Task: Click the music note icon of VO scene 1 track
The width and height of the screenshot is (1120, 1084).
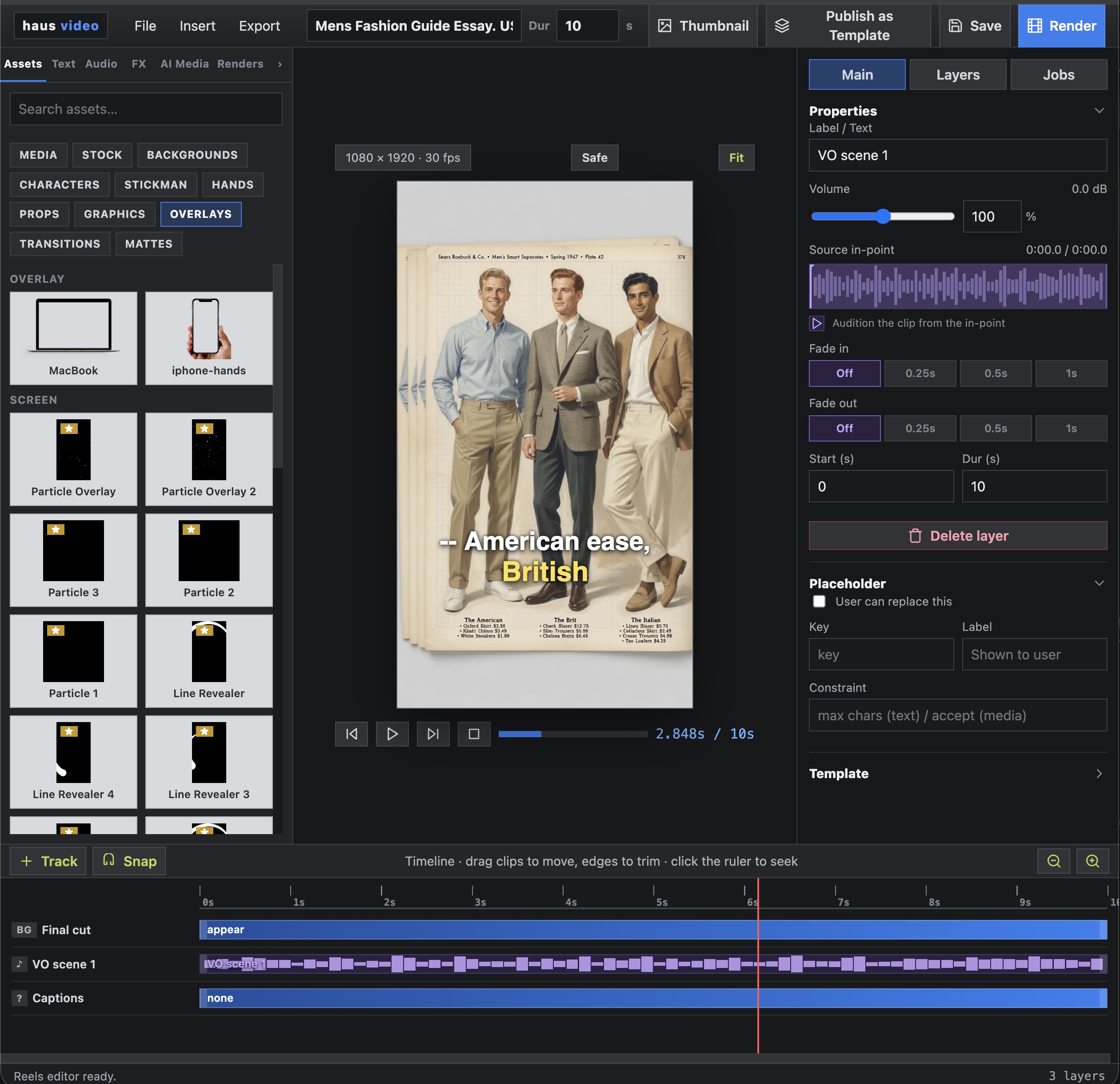Action: (20, 964)
